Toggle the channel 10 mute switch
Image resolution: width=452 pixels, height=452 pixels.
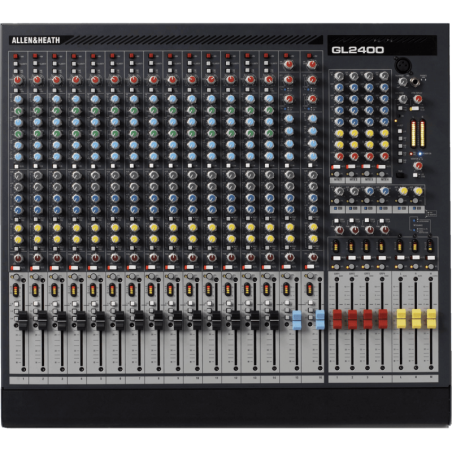pyautogui.click(x=189, y=268)
